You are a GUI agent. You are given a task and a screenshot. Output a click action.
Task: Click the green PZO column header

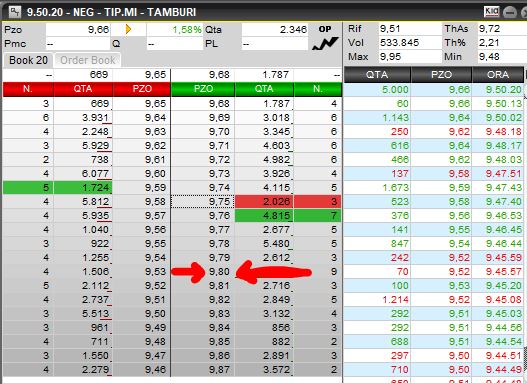point(203,89)
